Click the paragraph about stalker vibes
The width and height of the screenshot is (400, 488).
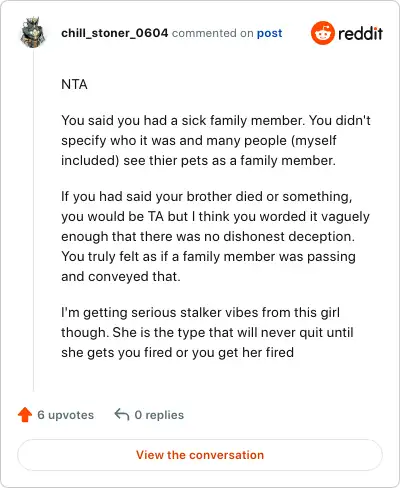(207, 332)
